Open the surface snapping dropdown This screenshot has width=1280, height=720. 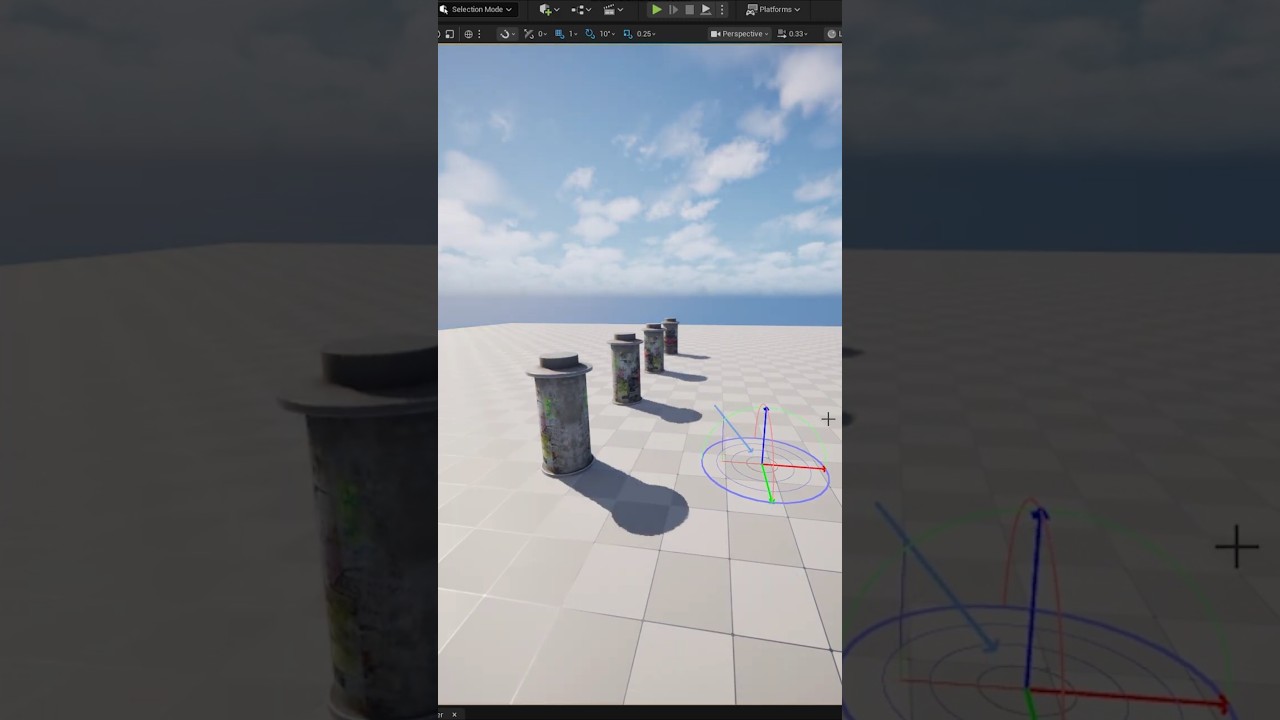pos(507,34)
